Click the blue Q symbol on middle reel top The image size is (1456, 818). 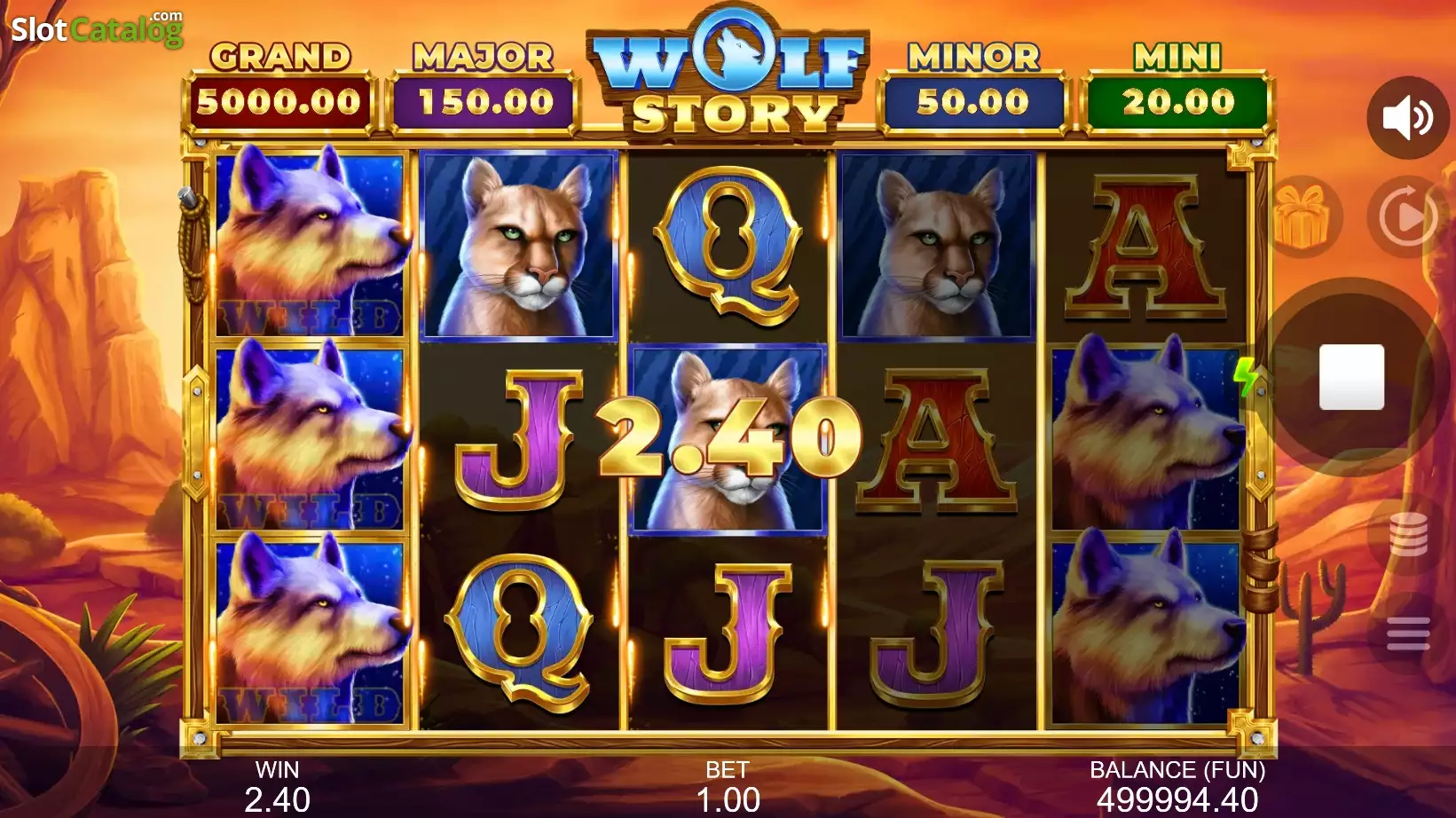pos(728,246)
